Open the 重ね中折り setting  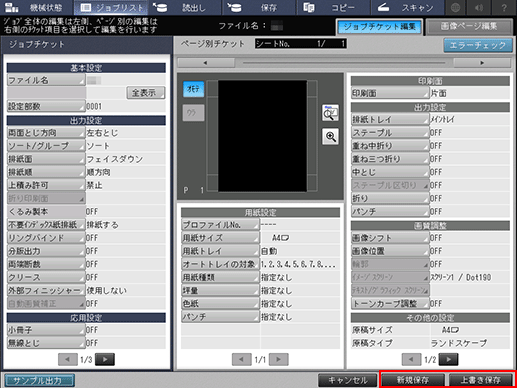click(x=390, y=146)
